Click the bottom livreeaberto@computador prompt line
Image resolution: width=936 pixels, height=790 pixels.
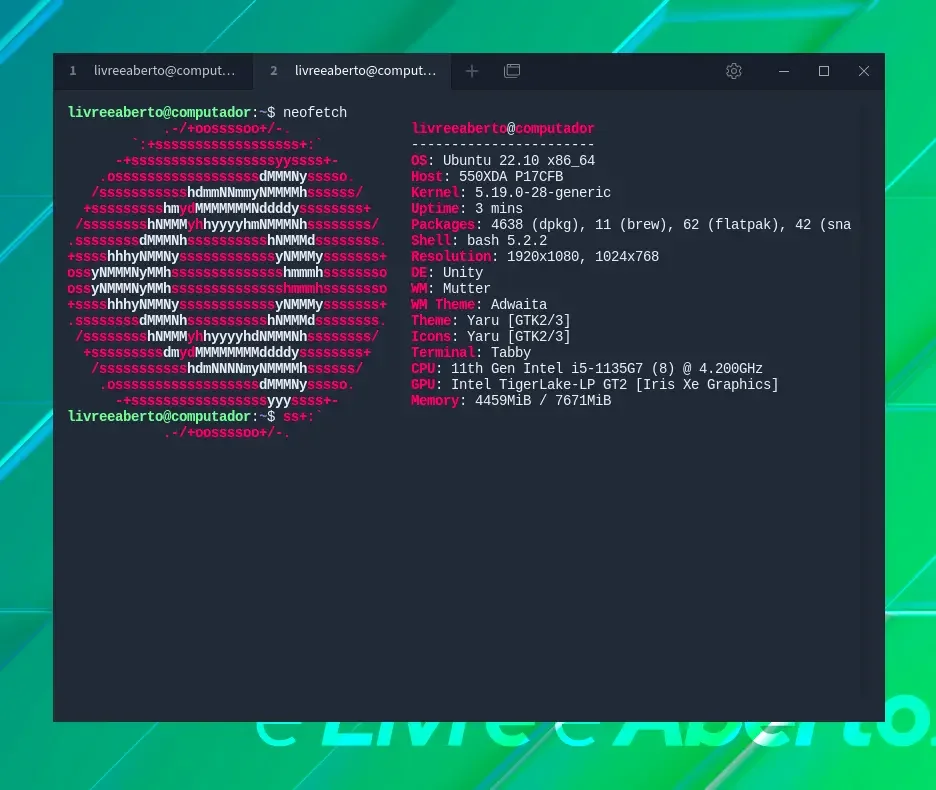(x=195, y=416)
